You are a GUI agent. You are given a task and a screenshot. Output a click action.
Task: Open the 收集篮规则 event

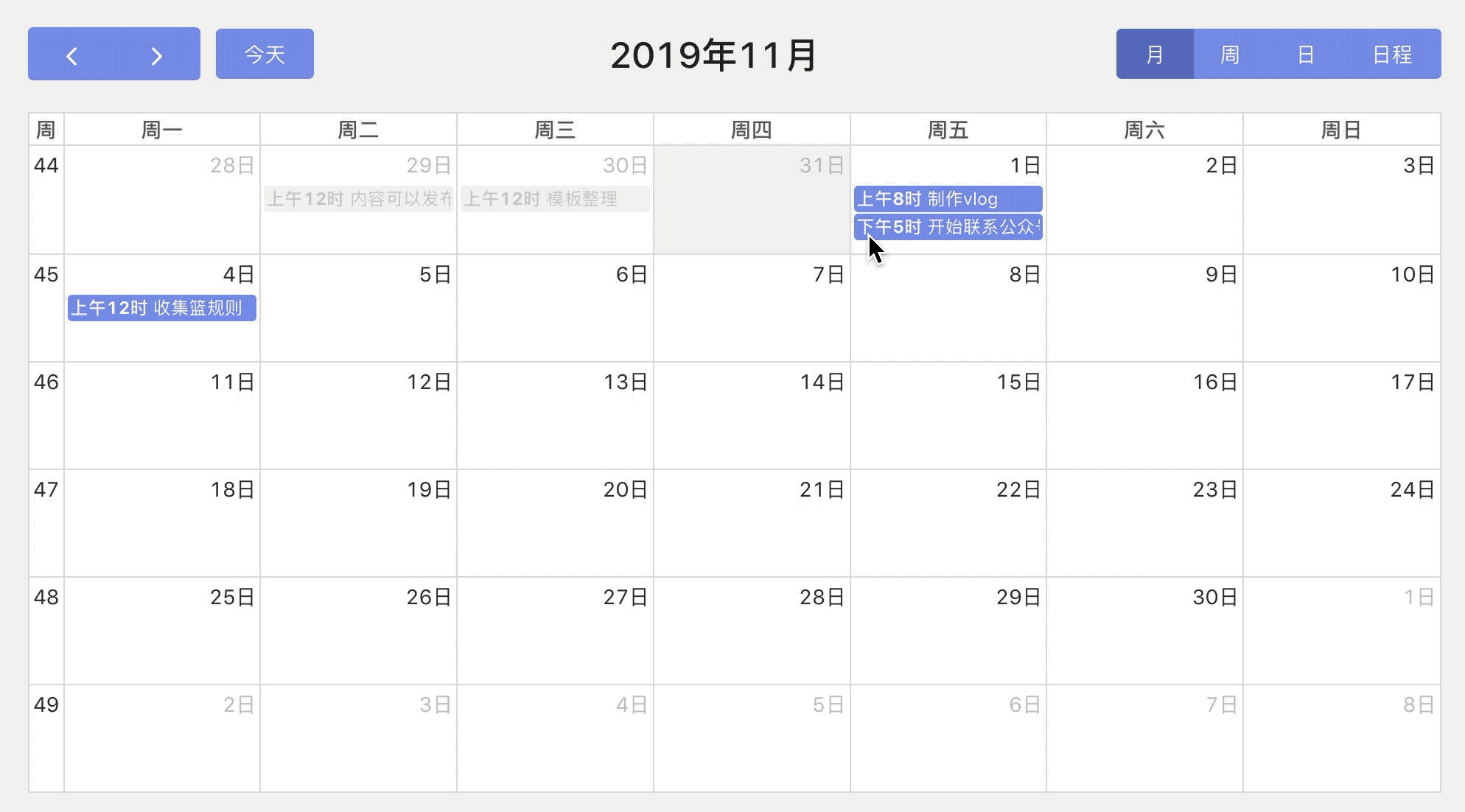(162, 308)
